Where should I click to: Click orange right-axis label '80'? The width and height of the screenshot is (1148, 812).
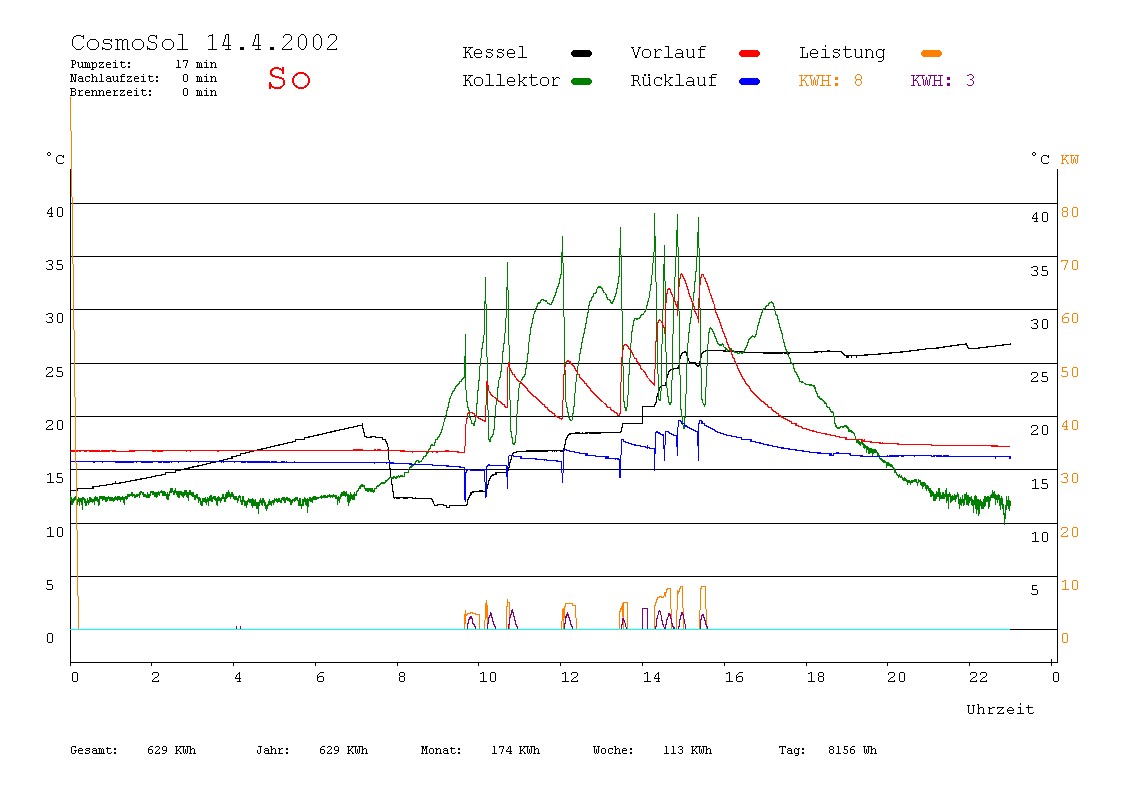1070,212
